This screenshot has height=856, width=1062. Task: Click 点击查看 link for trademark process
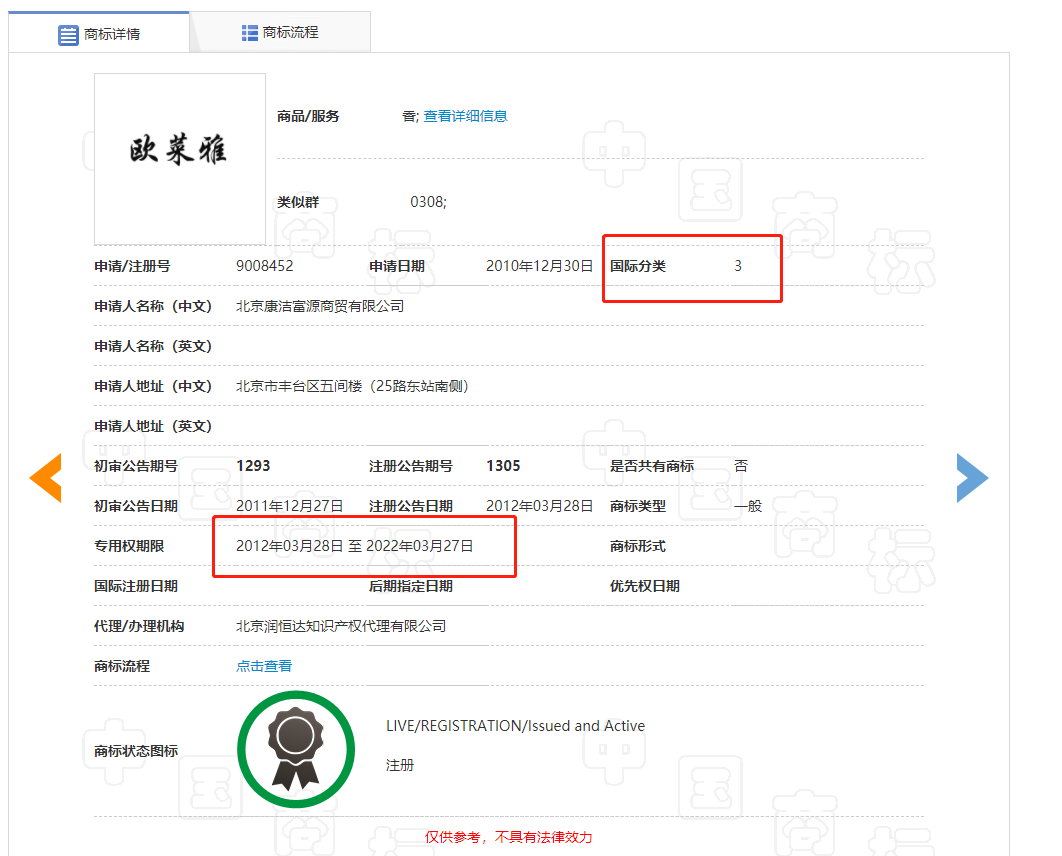[x=263, y=666]
